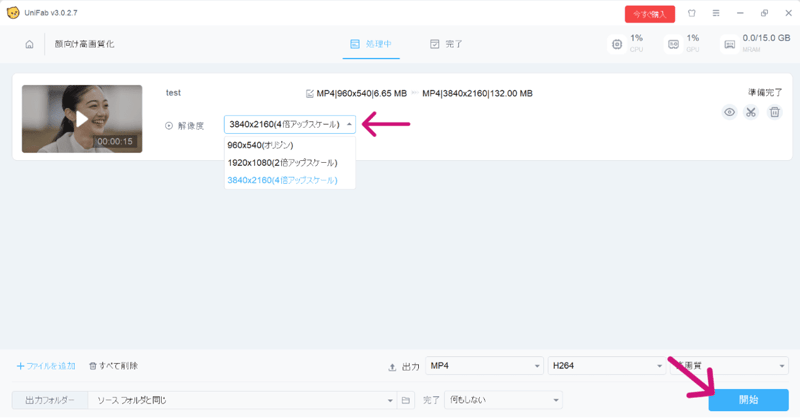Image resolution: width=800 pixels, height=418 pixels.
Task: Click the test file name
Action: [173, 93]
